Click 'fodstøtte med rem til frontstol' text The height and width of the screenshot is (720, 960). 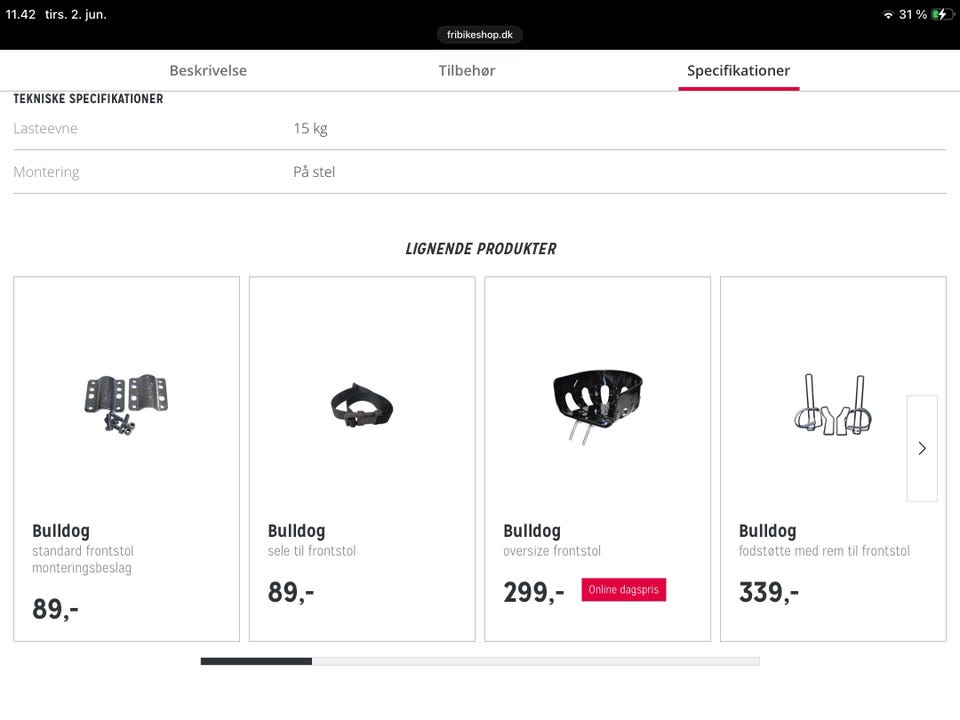coord(824,551)
